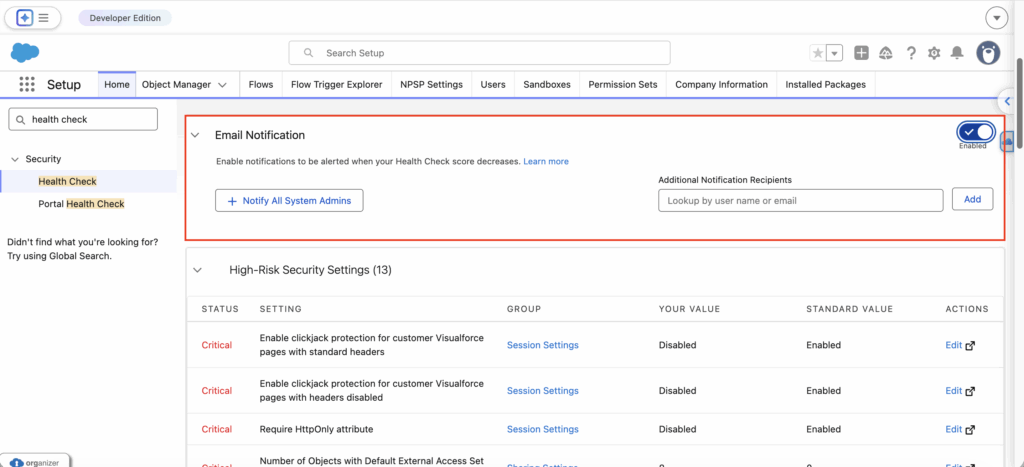This screenshot has width=1024, height=467.
Task: Open the Sandboxes tab
Action: [x=547, y=84]
